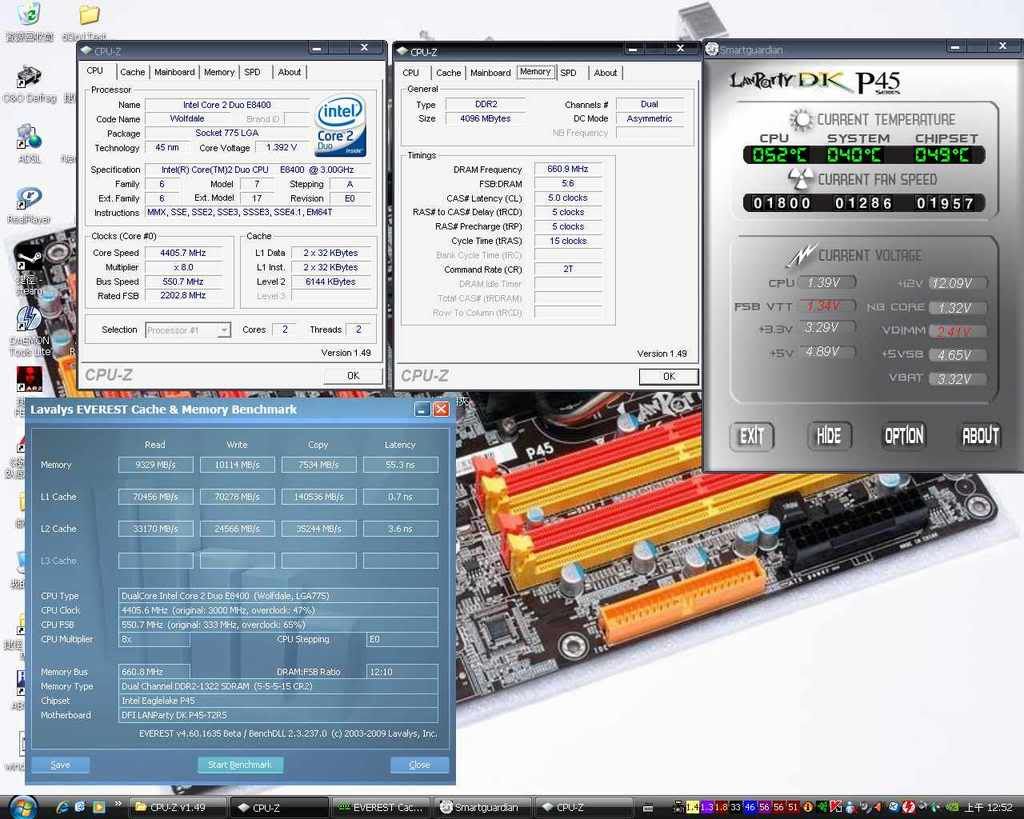Select the SPD tab in the CPU-Z processor window
This screenshot has height=819, width=1024.
pyautogui.click(x=252, y=72)
